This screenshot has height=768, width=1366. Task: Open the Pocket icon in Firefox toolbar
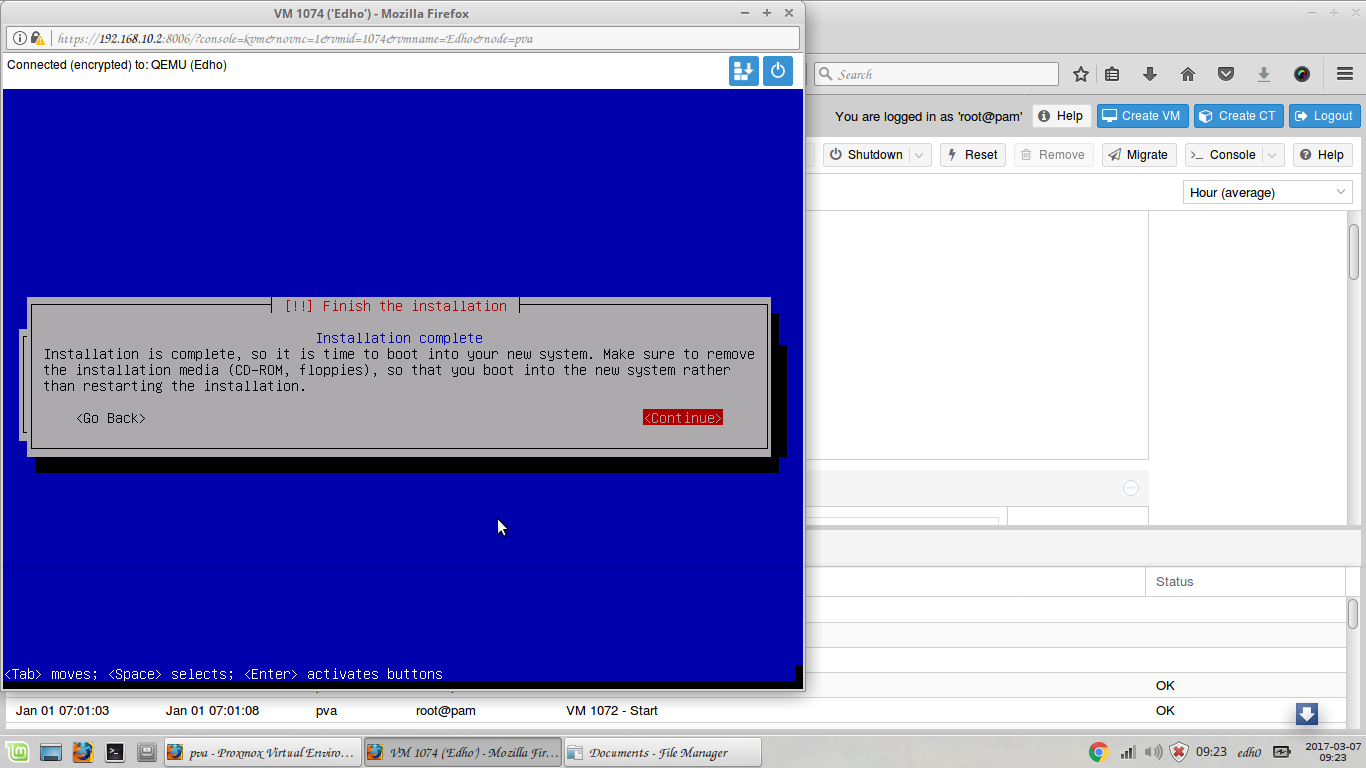(x=1226, y=74)
